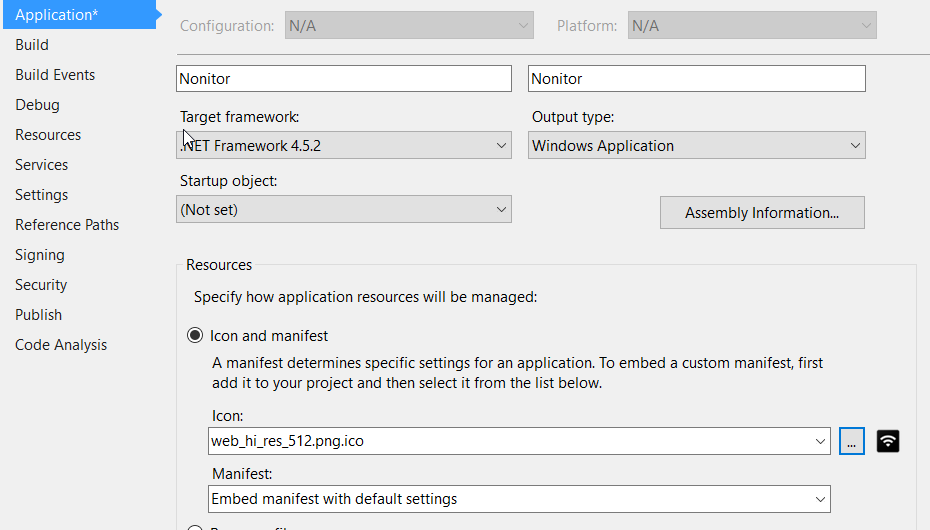Open the Reference Paths tab
The width and height of the screenshot is (930, 530).
click(67, 225)
